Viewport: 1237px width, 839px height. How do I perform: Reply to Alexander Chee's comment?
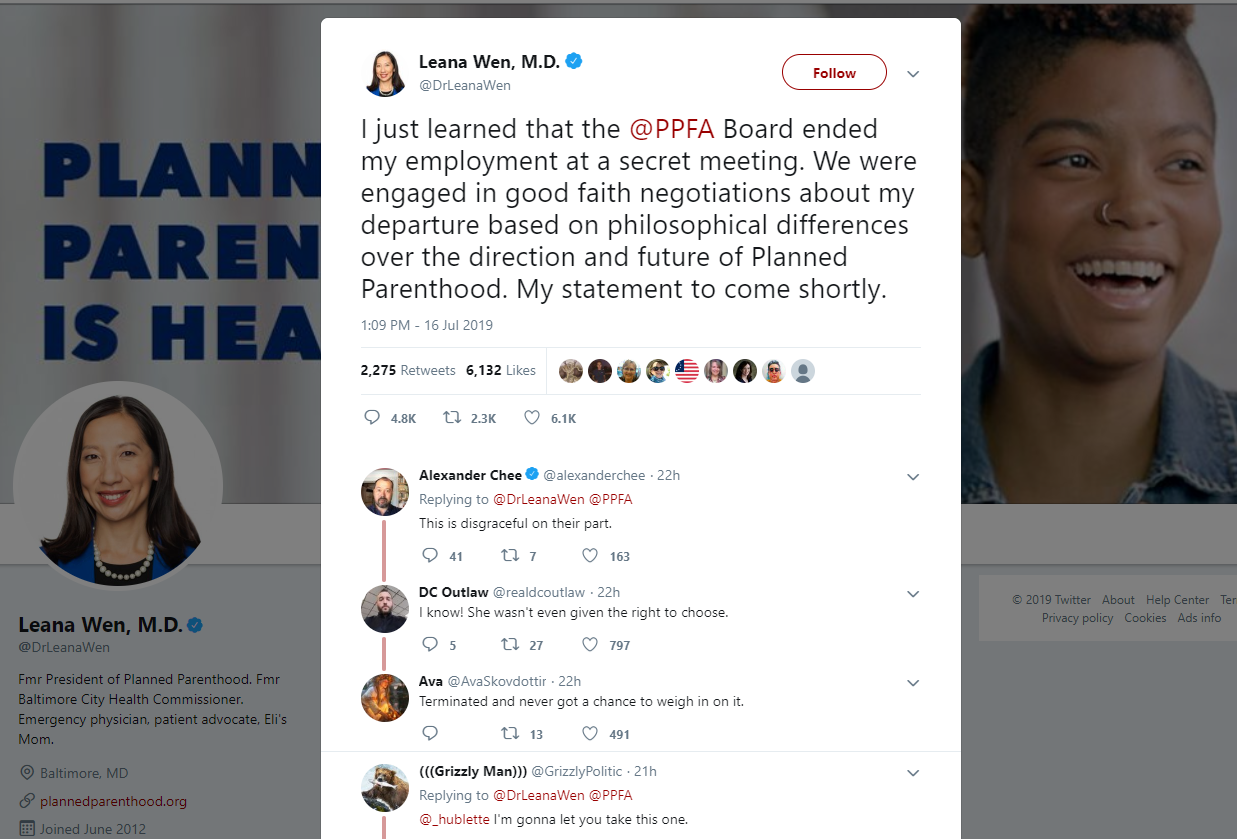click(x=431, y=556)
